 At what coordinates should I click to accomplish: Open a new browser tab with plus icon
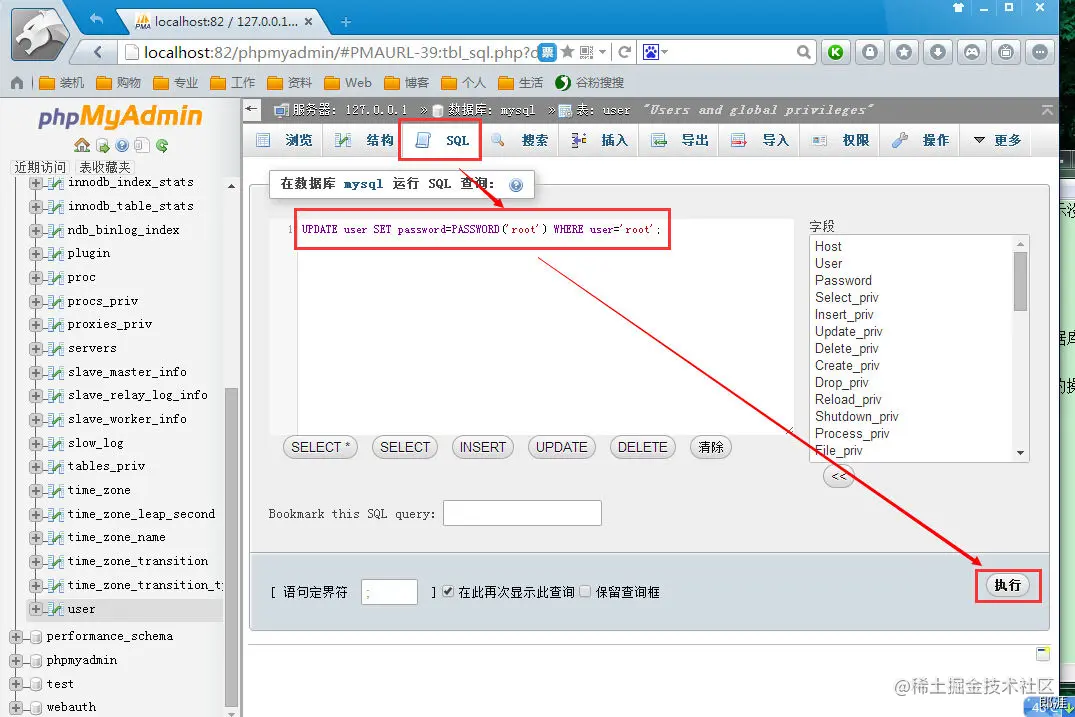pos(346,22)
